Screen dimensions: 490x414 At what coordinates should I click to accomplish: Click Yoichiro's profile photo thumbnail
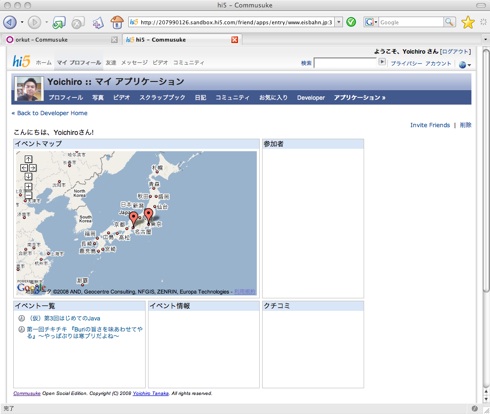[30, 89]
